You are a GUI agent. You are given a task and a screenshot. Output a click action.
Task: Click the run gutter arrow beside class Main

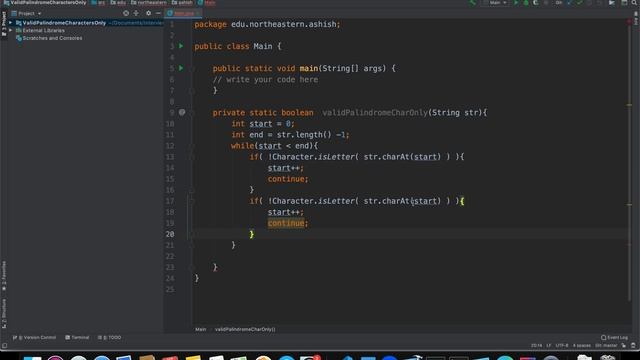point(181,46)
